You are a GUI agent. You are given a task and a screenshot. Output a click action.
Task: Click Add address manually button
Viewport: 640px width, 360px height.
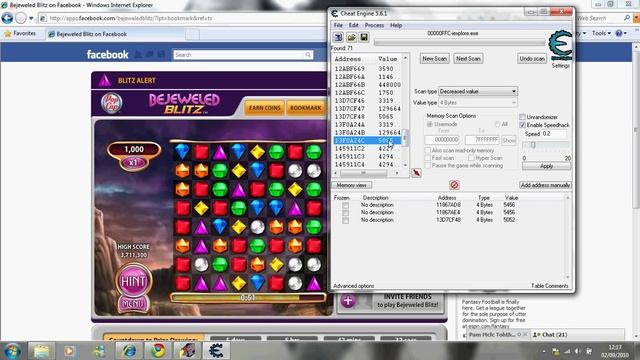[x=545, y=185]
